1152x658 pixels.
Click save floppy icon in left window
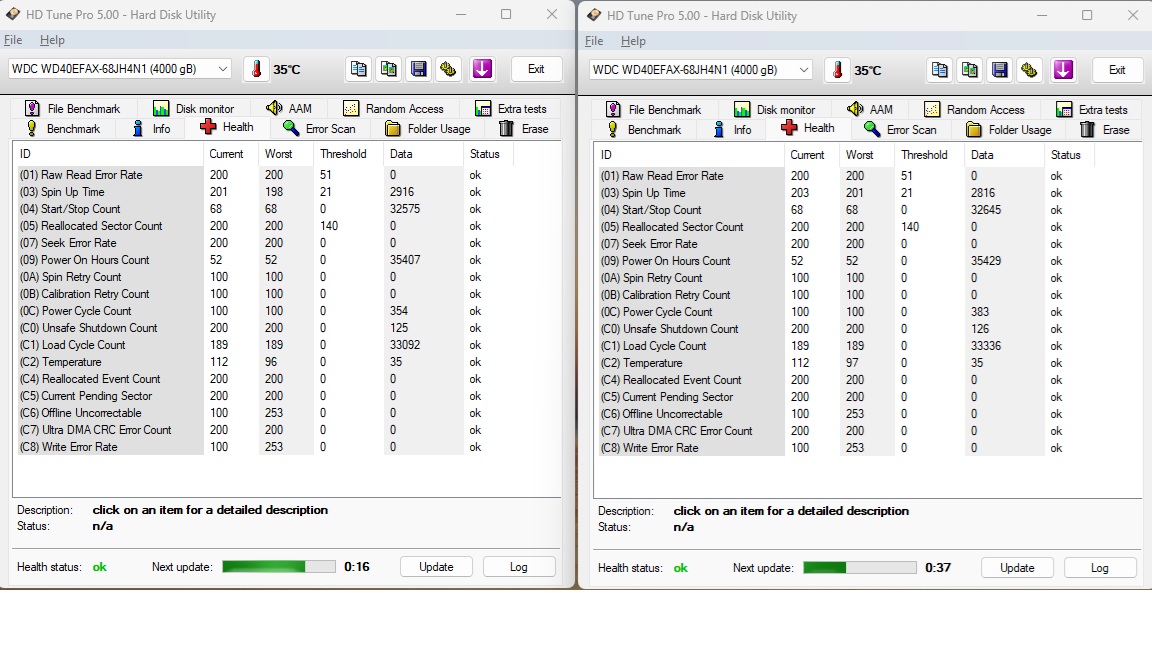(x=418, y=69)
